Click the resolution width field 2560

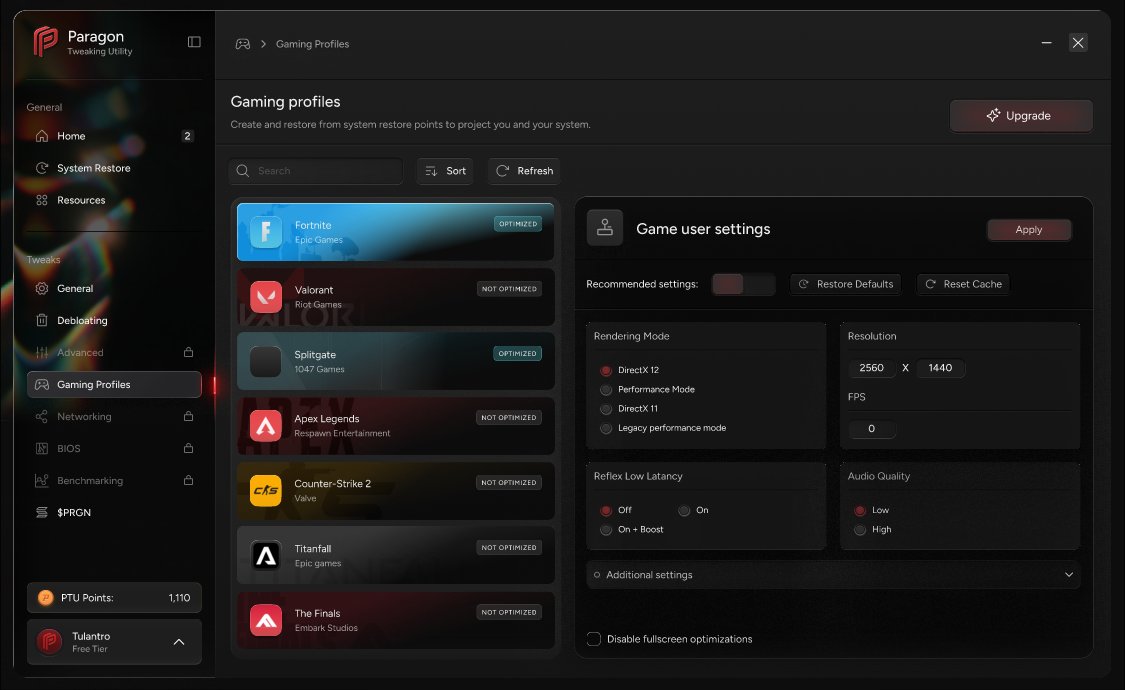tap(872, 368)
